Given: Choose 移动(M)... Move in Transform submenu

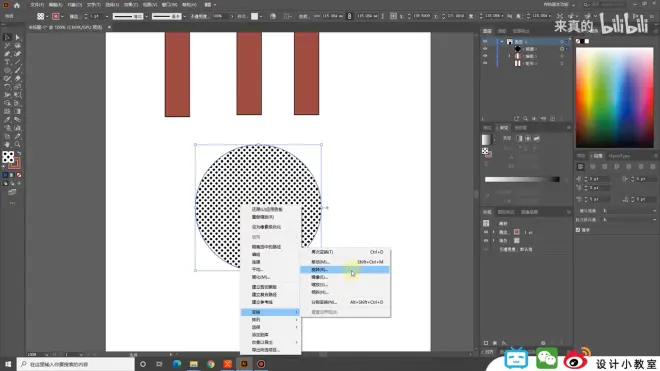Looking at the screenshot, I should 345,262.
